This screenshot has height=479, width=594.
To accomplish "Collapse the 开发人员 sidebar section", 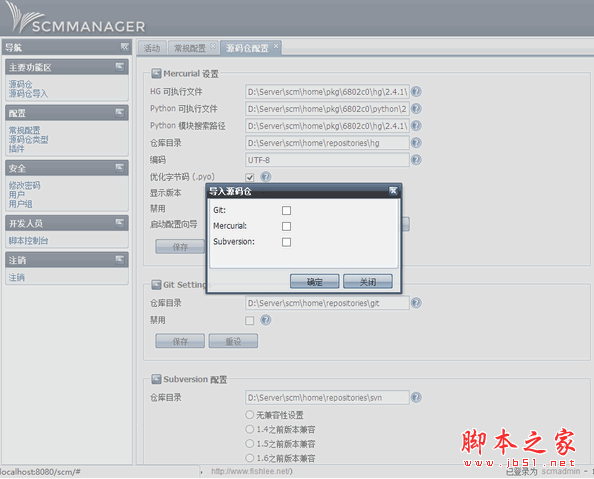I will (x=120, y=223).
